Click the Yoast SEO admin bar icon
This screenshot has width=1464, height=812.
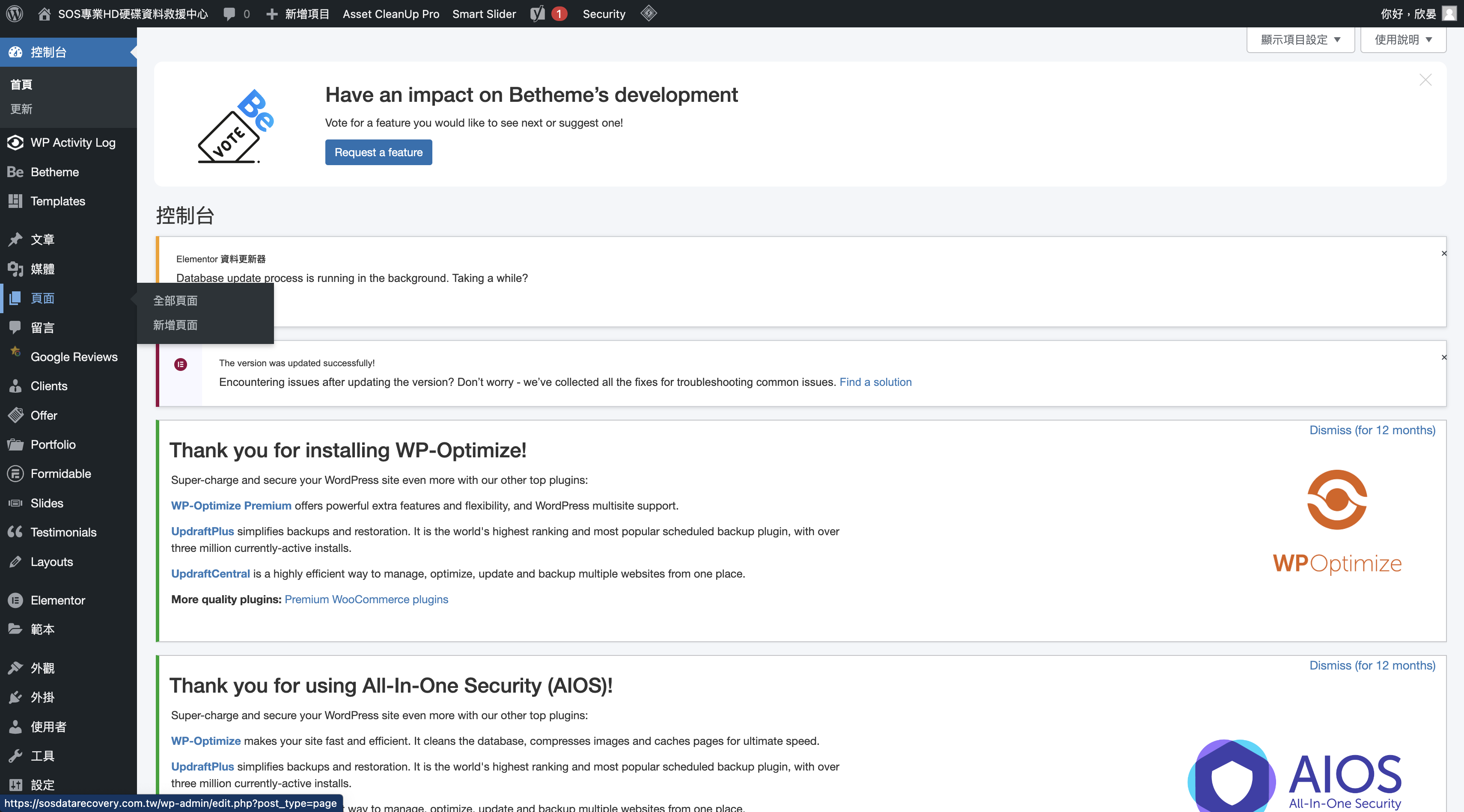coord(537,14)
